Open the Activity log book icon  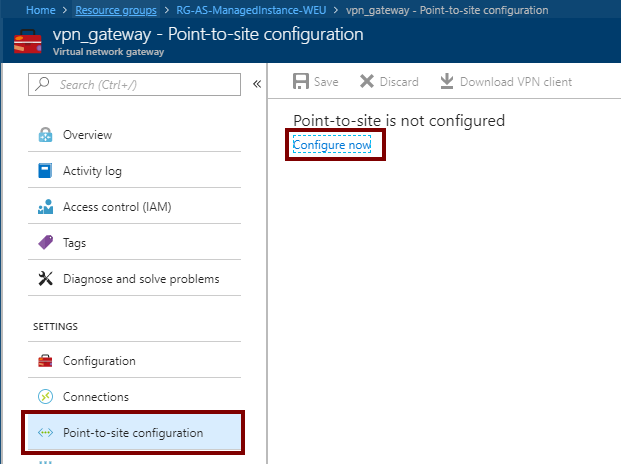coord(45,171)
